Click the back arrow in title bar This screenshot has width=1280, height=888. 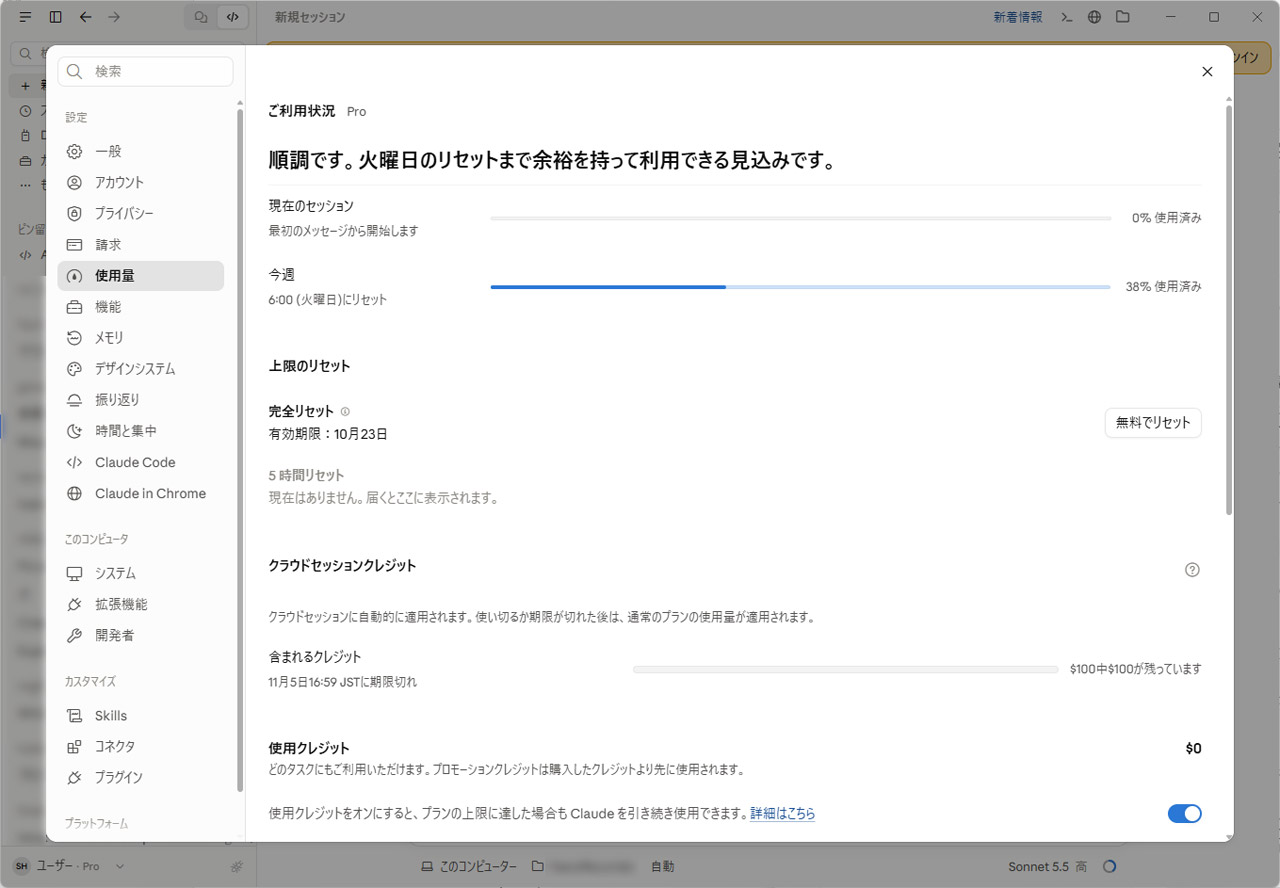pyautogui.click(x=85, y=17)
